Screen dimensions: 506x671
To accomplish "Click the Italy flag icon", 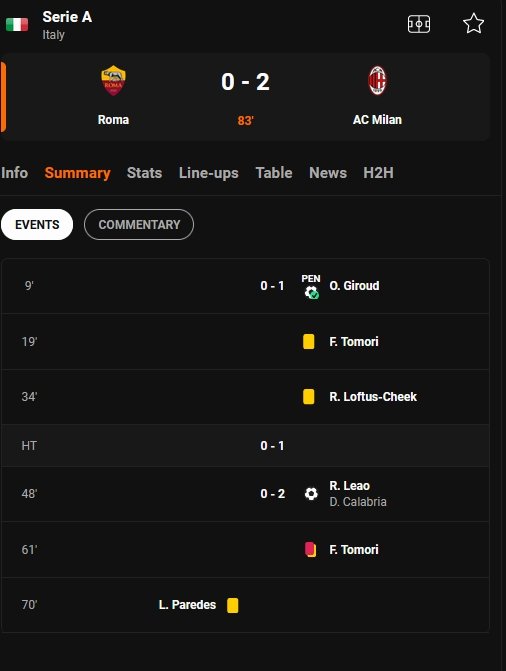I will (17, 24).
